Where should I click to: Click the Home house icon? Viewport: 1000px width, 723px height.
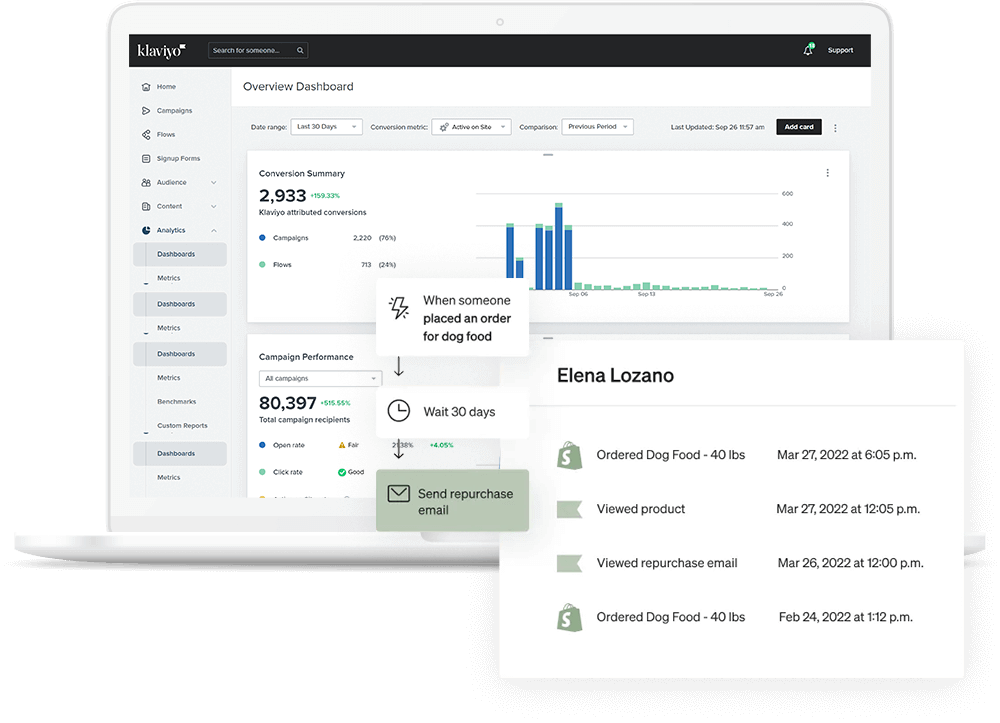pyautogui.click(x=146, y=87)
